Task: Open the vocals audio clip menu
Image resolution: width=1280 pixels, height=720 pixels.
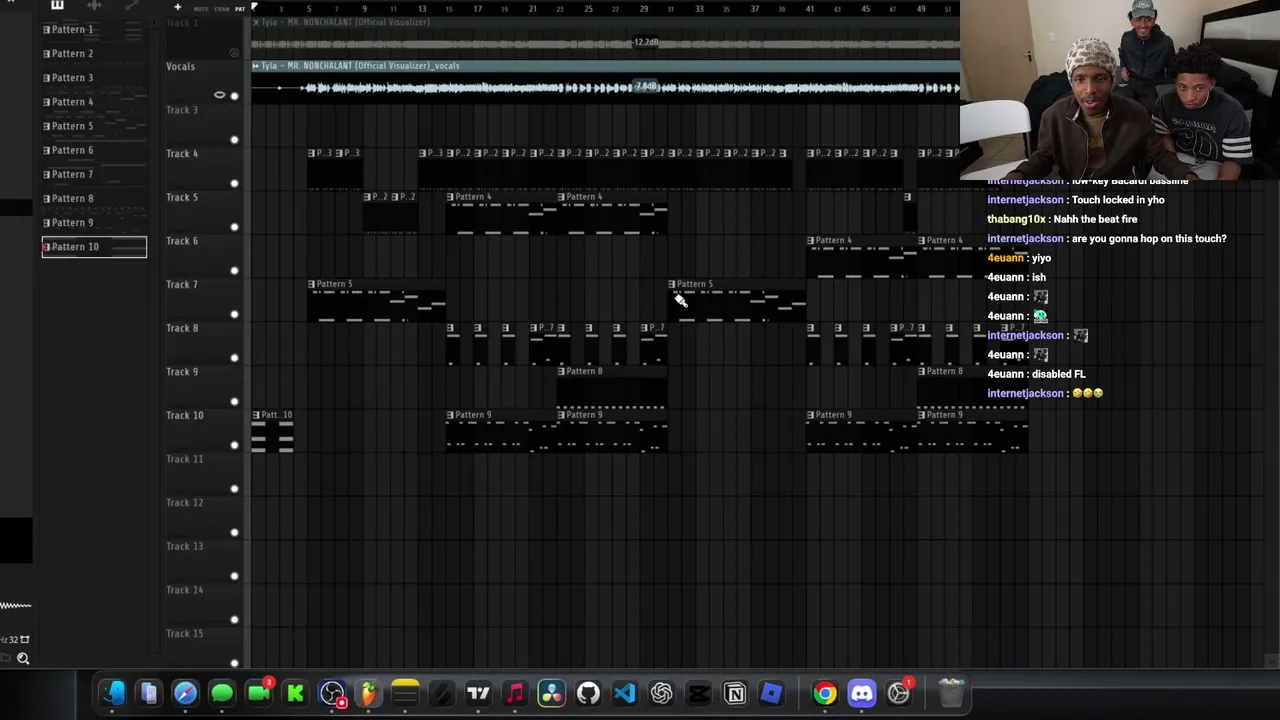Action: (x=256, y=66)
